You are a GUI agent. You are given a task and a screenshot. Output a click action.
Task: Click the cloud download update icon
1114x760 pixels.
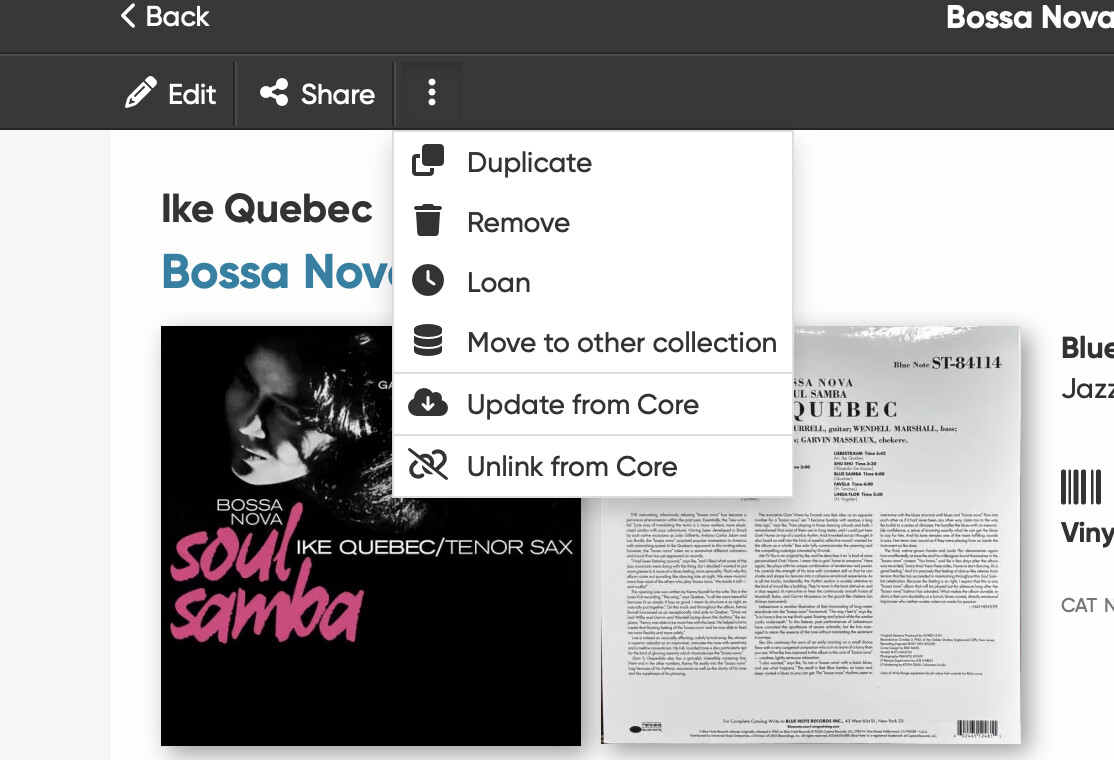428,403
